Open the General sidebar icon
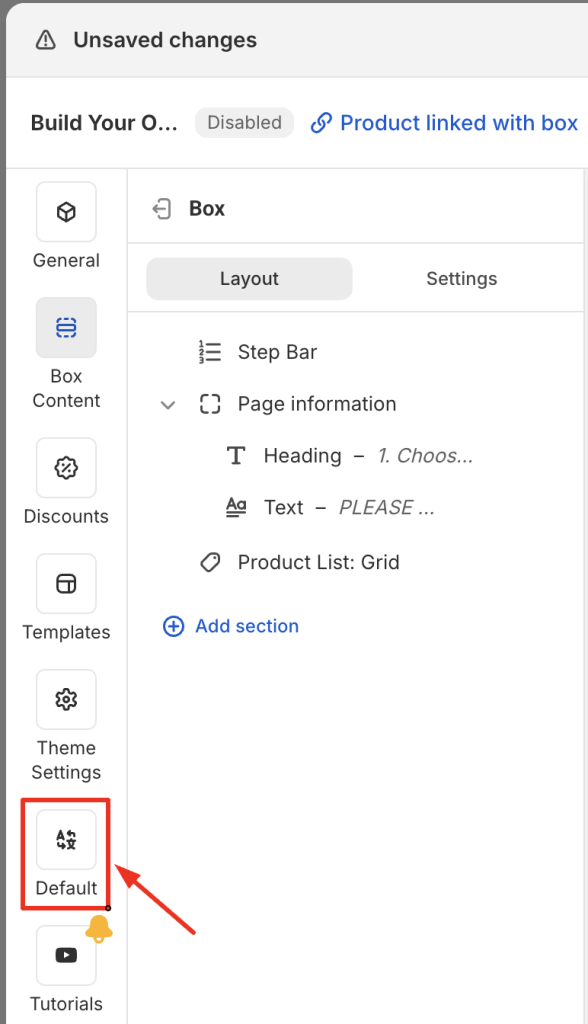Screen dimensions: 588x1024 tap(66, 212)
